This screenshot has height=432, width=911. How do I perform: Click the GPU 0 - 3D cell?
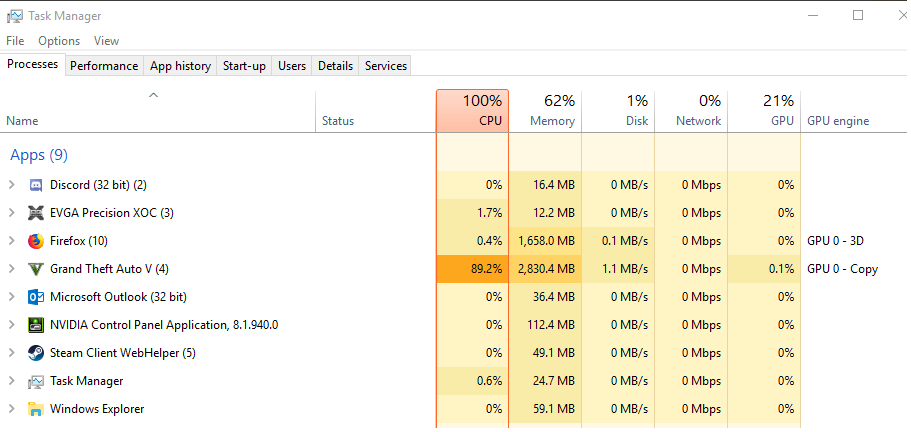[x=835, y=241]
